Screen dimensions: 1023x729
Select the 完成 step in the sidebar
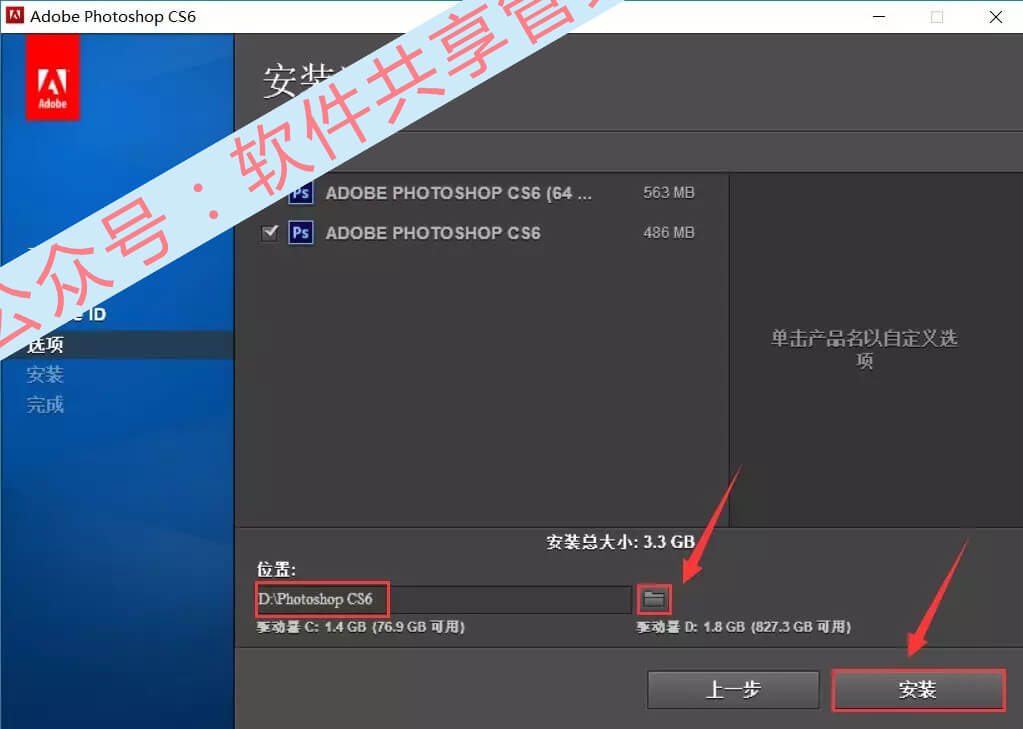point(45,405)
